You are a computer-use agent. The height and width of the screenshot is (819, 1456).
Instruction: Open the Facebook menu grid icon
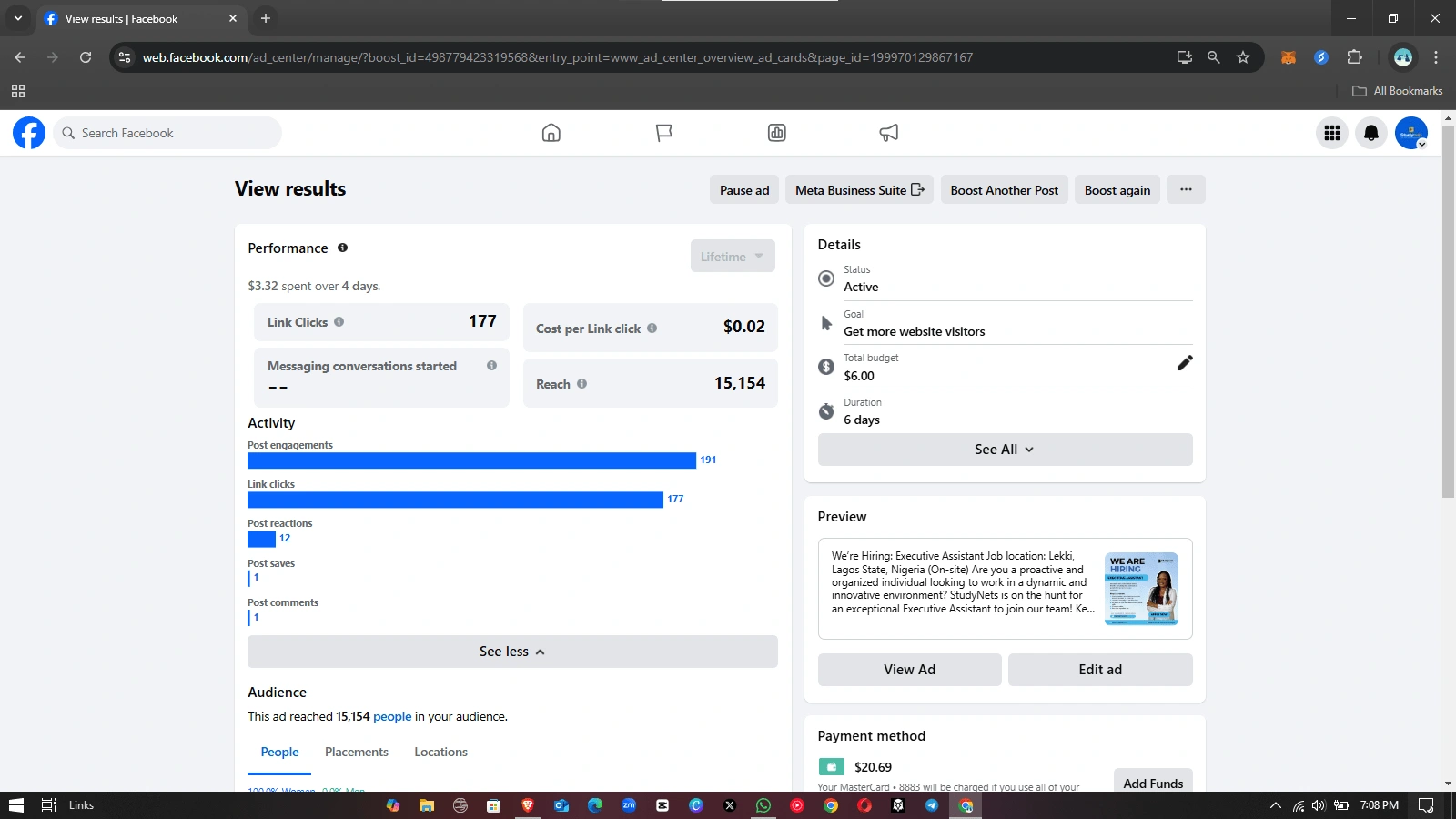[1332, 133]
